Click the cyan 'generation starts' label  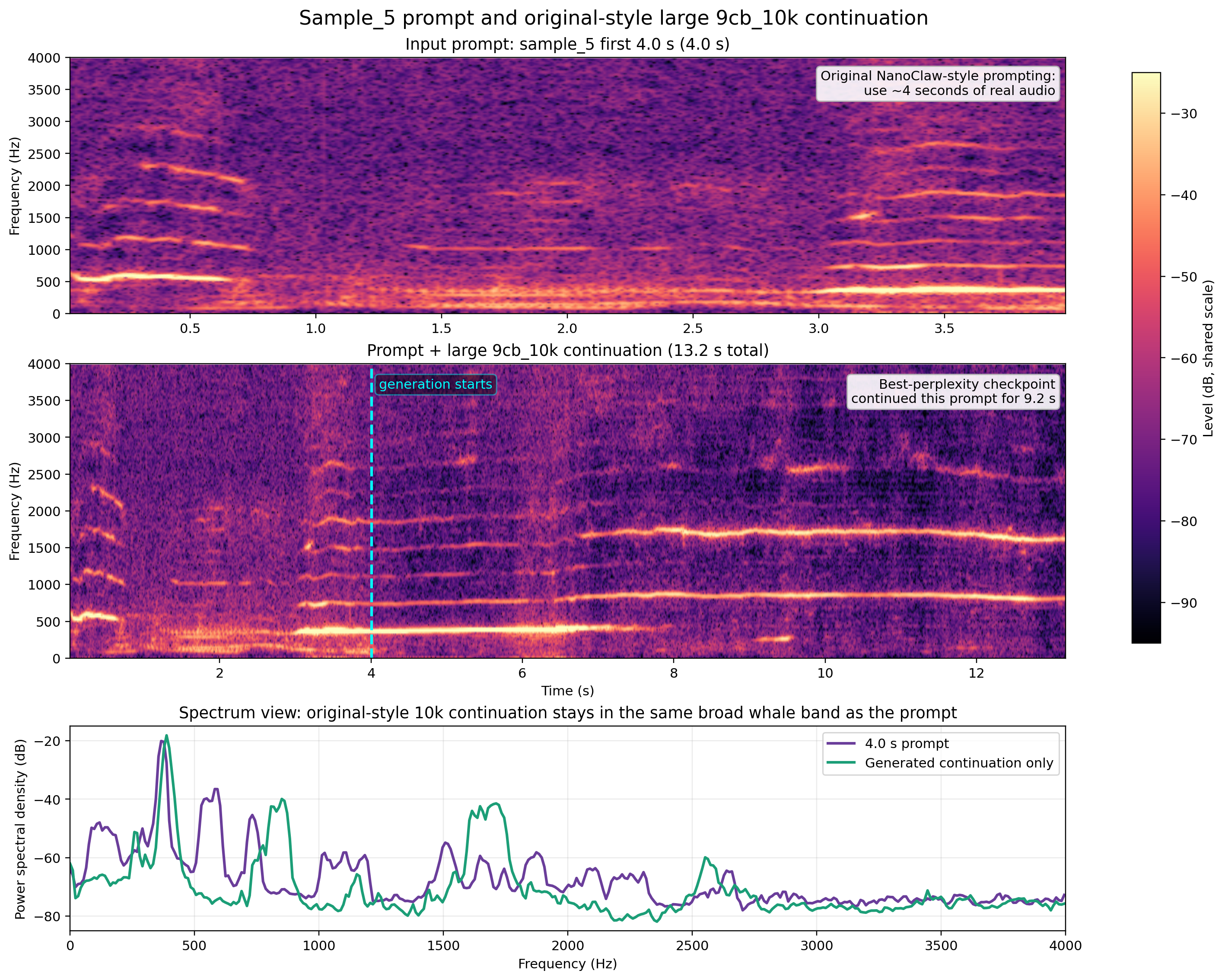click(435, 384)
